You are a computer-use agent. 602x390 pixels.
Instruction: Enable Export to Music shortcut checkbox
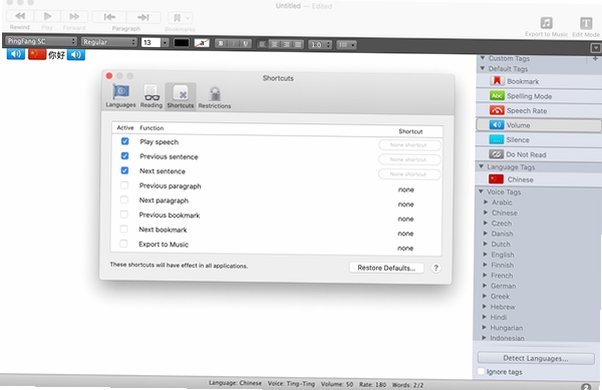coord(123,243)
